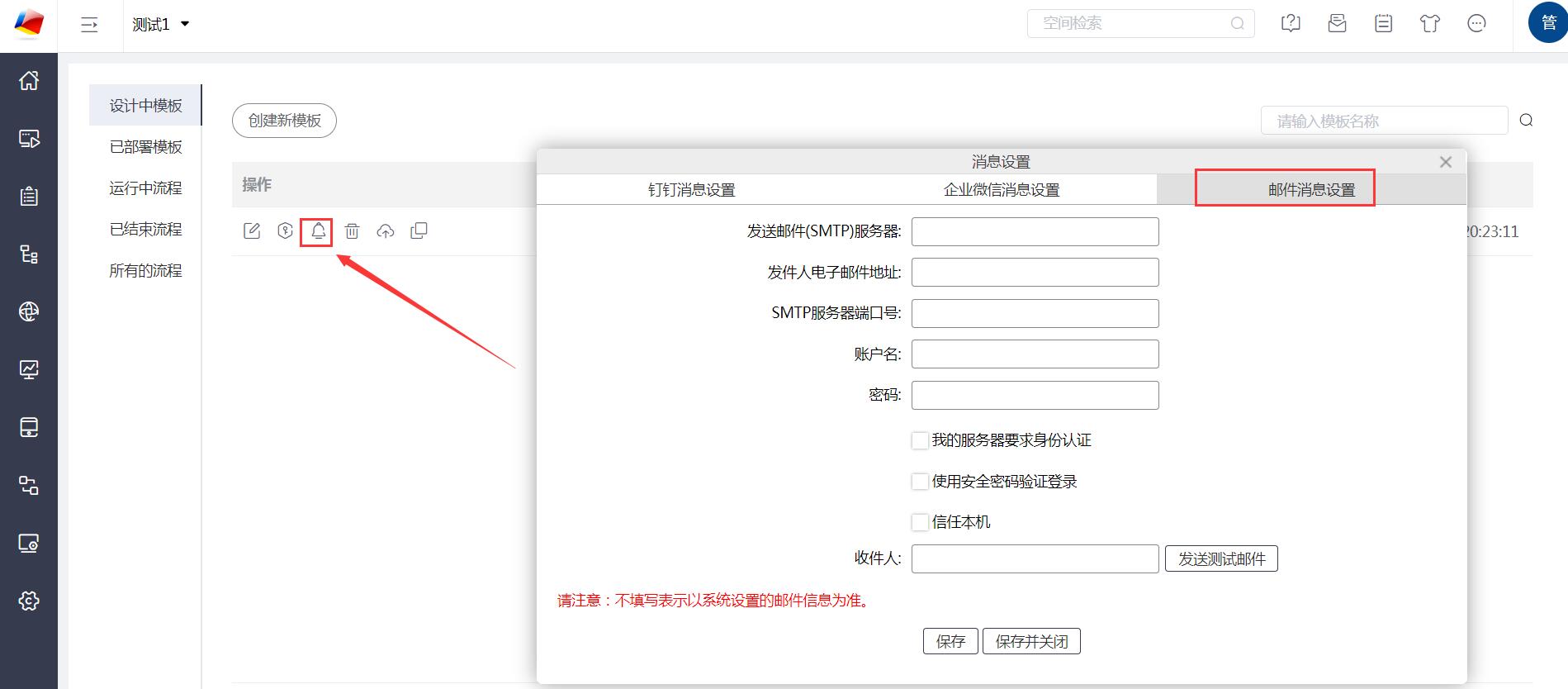1568x689 pixels.
Task: Switch to 钉钉消息设置 tab
Action: [x=691, y=189]
